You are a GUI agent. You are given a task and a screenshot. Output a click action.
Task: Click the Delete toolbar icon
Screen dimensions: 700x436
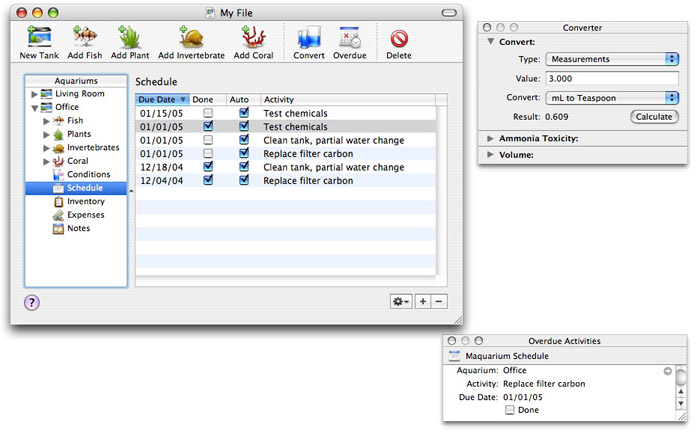coord(399,38)
